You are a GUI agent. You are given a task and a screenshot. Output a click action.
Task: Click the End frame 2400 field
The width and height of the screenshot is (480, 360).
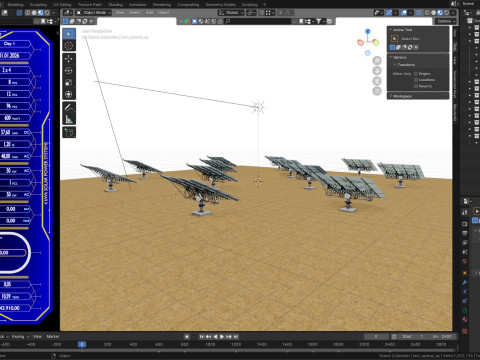444,337
